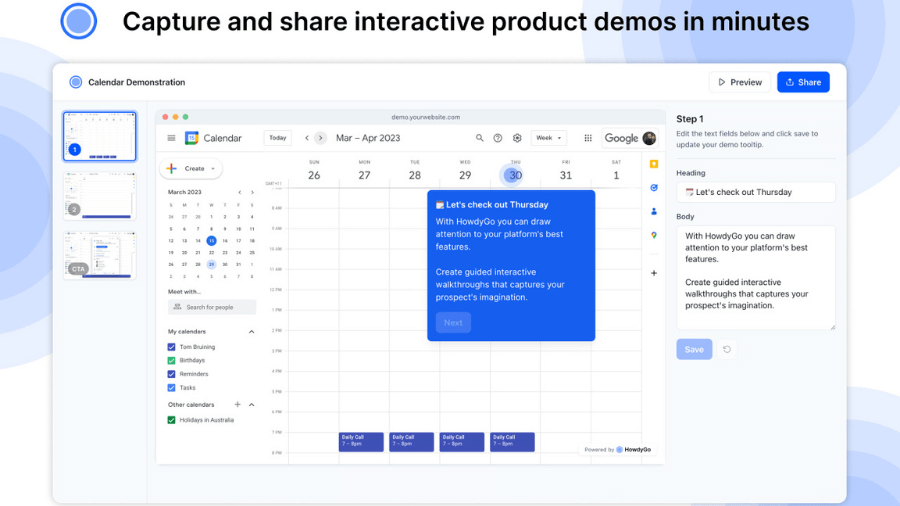This screenshot has height=506, width=900.
Task: Click the HowdyGo logo beside Calendar Demonstration
Action: click(x=75, y=82)
